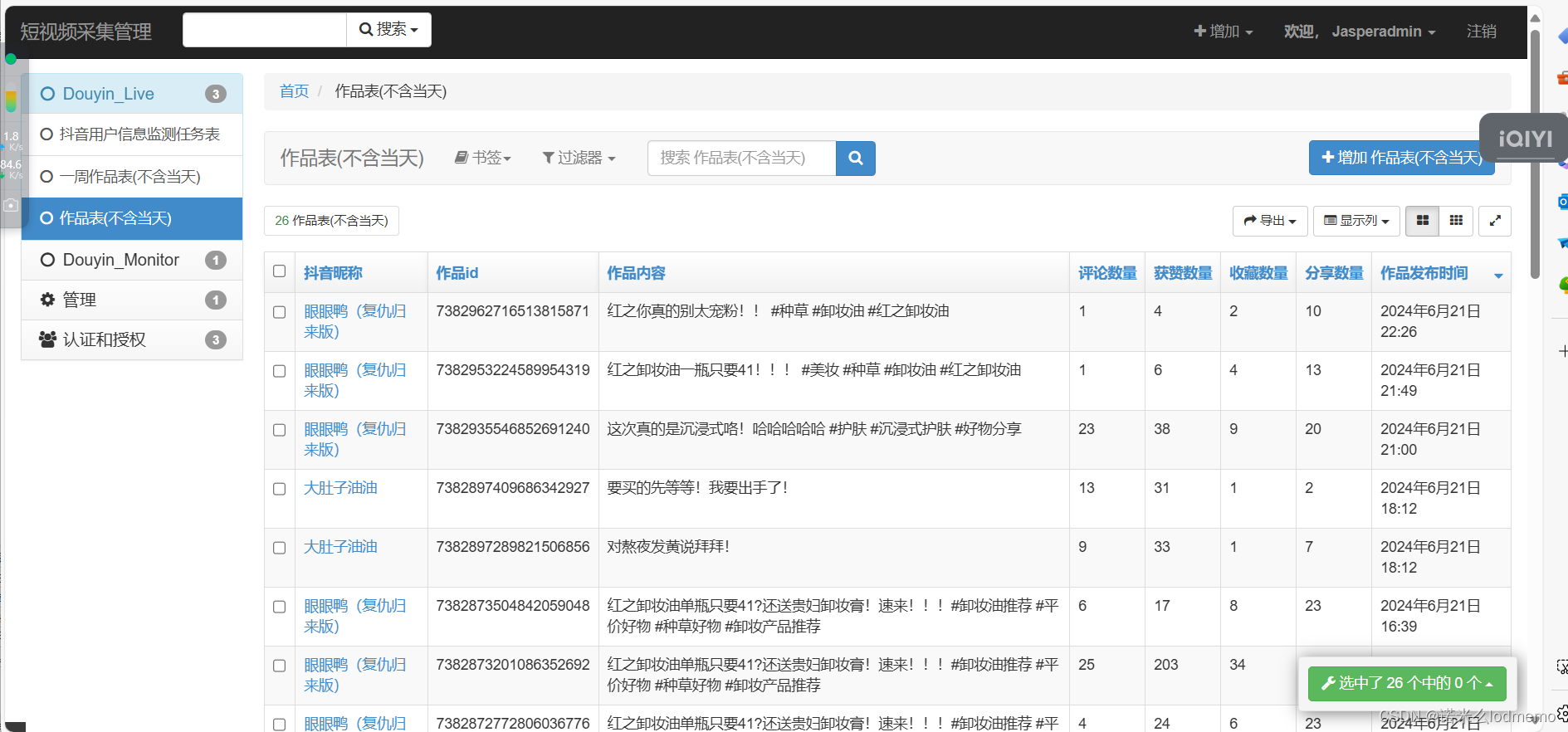The height and width of the screenshot is (732, 1568).
Task: Open 大肚子油油 link with id 7382897409686342927
Action: tap(340, 488)
